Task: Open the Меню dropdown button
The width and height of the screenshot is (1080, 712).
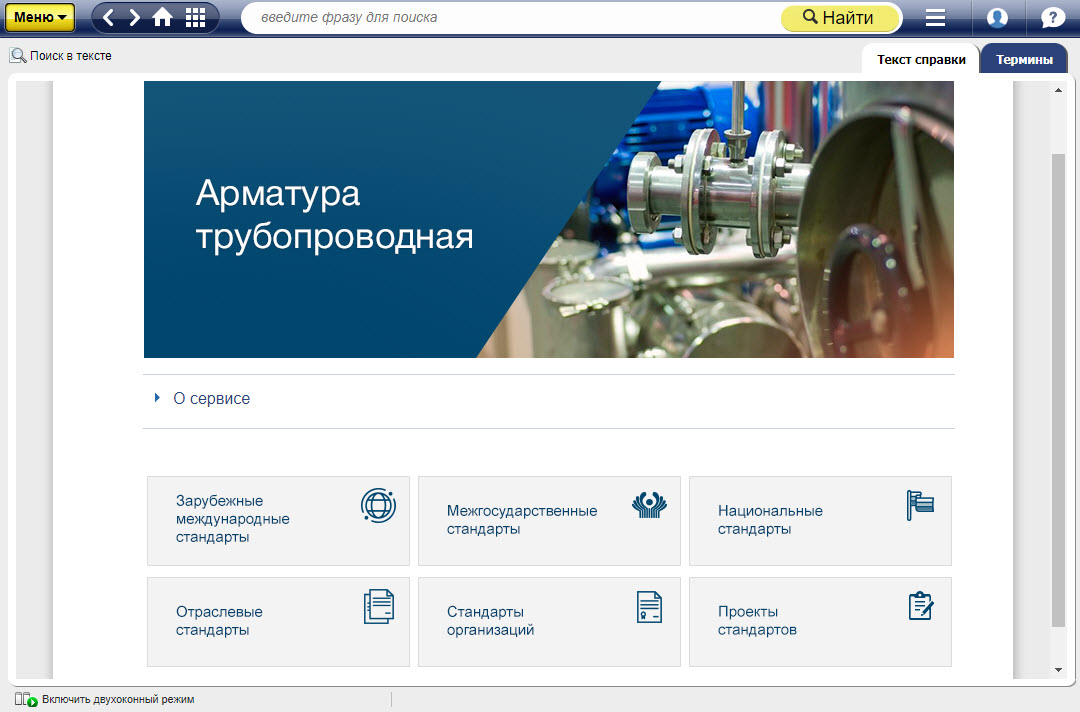Action: tap(39, 17)
